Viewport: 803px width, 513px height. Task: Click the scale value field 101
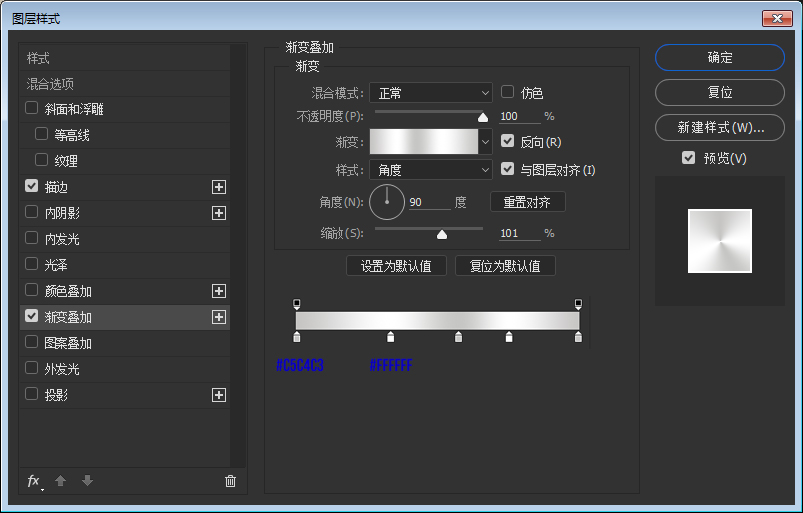(x=520, y=233)
